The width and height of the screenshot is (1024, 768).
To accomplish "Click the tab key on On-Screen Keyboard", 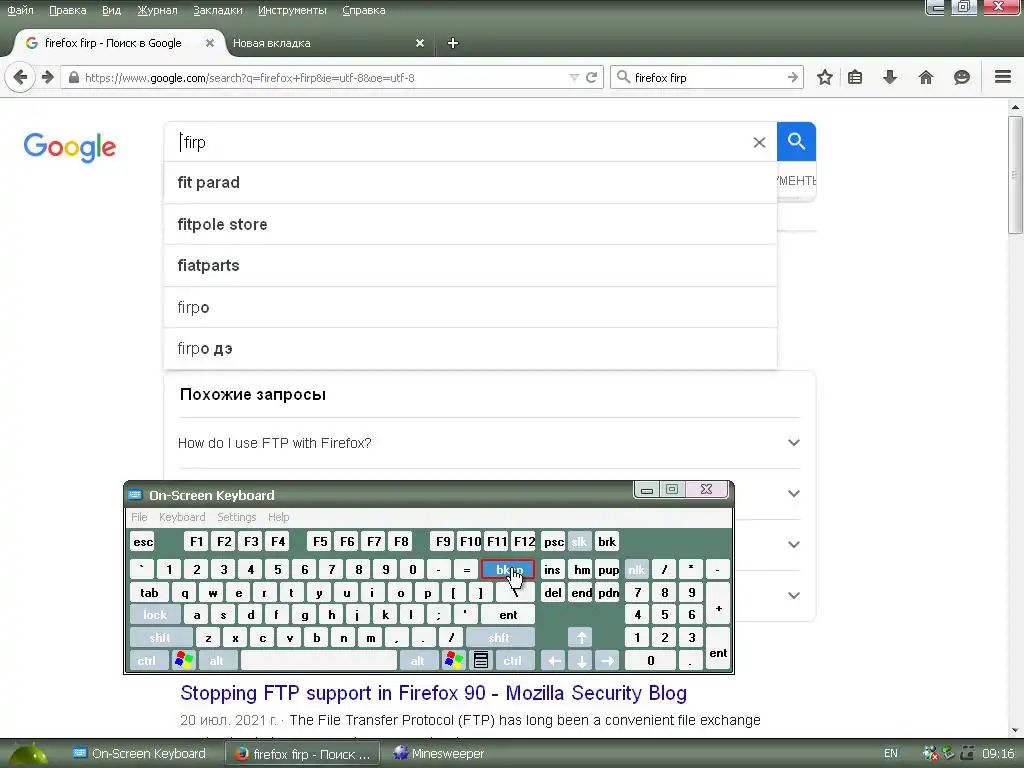I will click(150, 592).
